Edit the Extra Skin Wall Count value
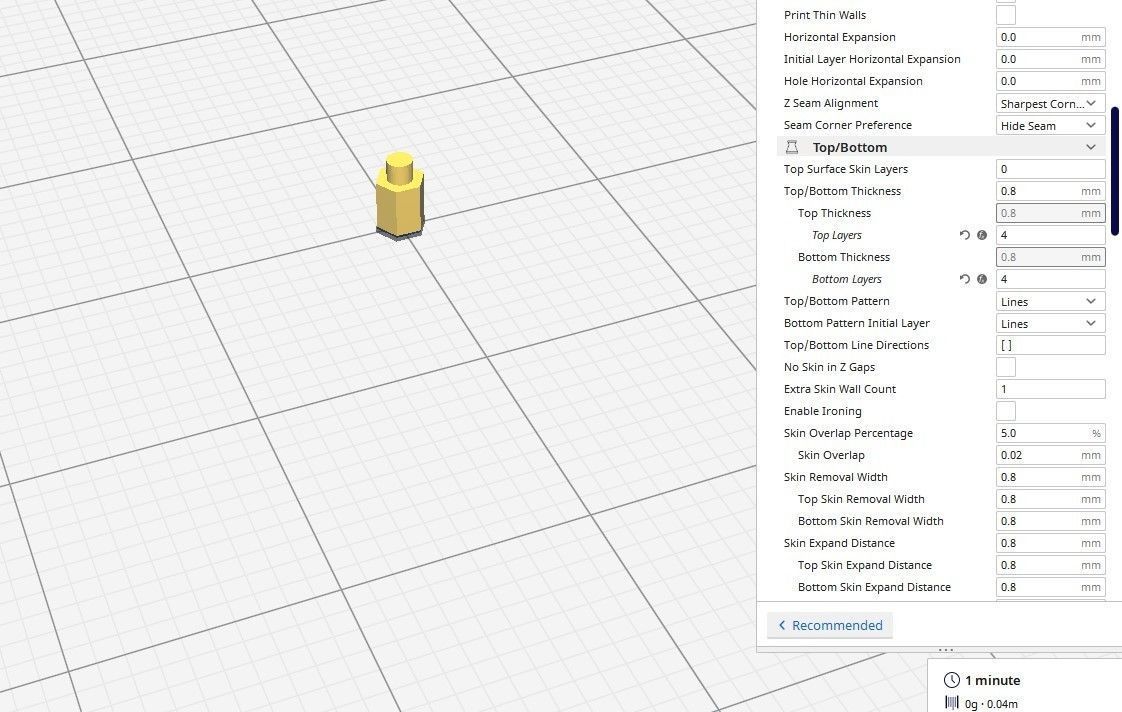 1050,389
